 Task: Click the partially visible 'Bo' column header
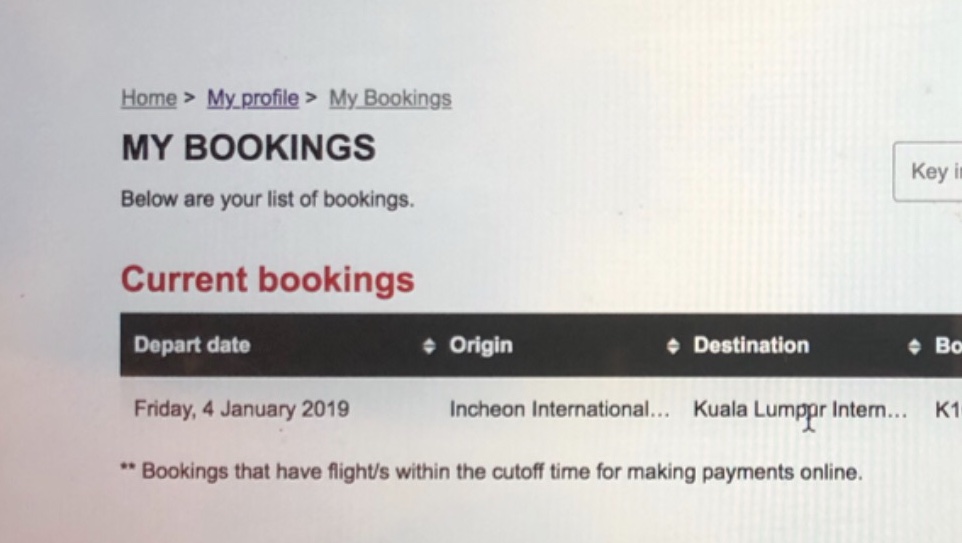pos(947,345)
